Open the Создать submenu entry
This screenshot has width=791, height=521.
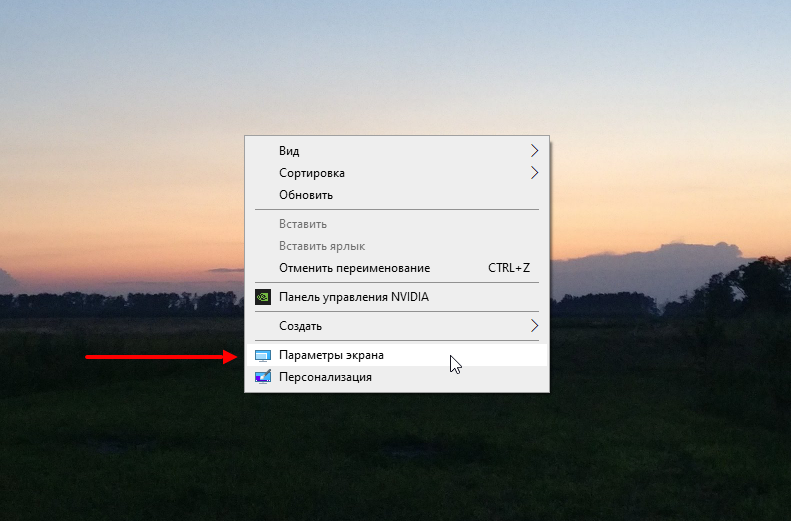click(x=397, y=326)
